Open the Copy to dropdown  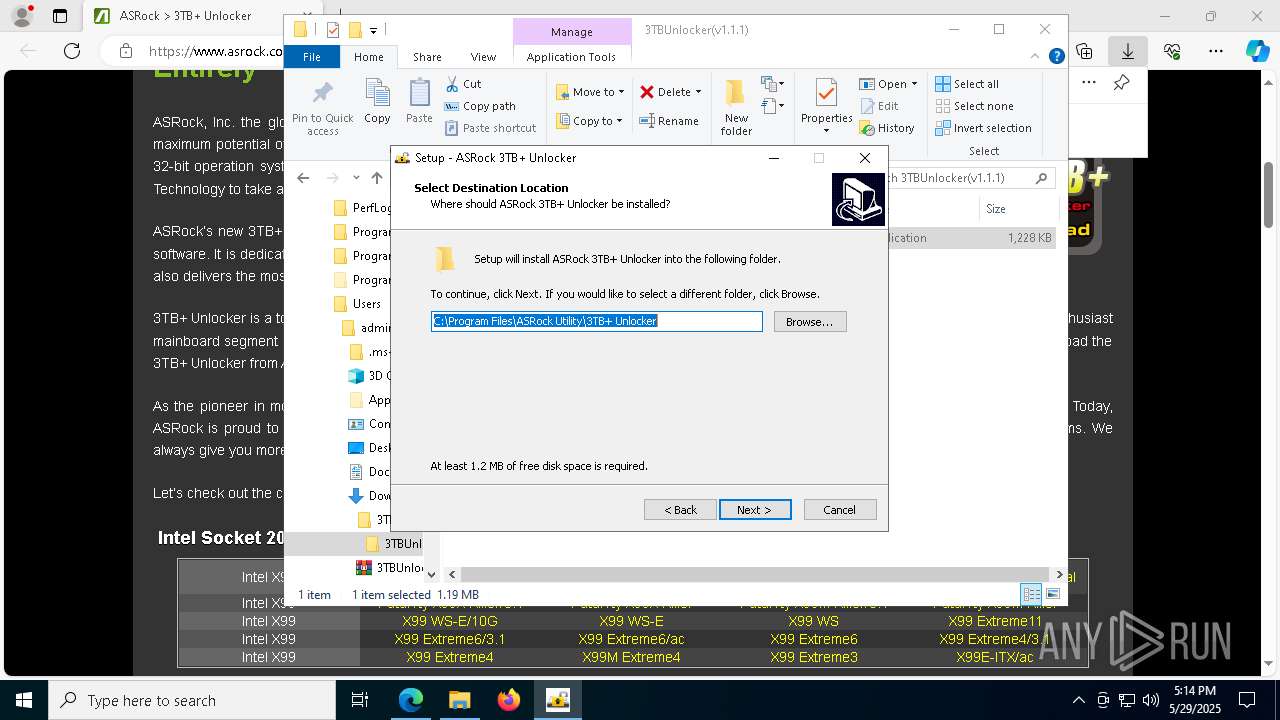589,121
